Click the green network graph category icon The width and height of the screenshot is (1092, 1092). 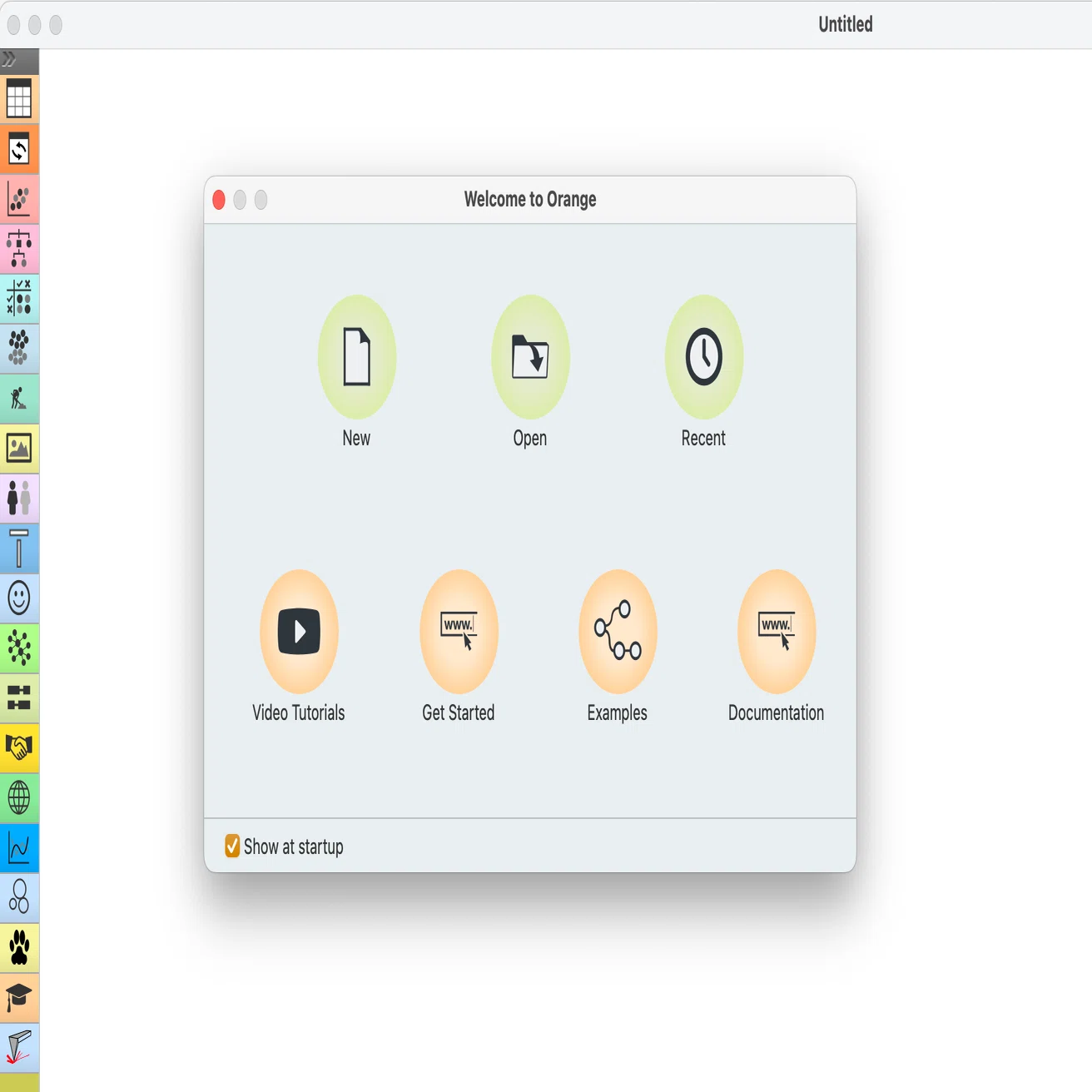(19, 648)
